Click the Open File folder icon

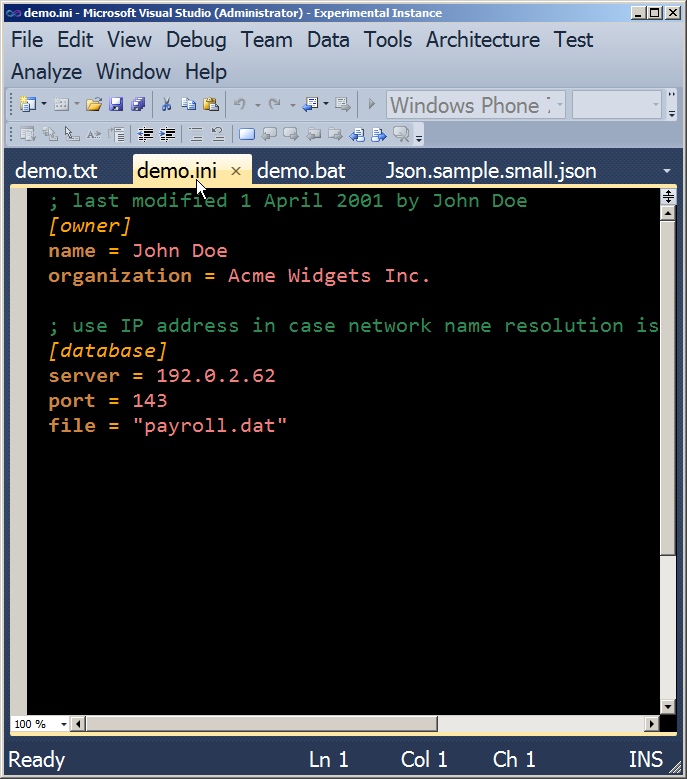[x=94, y=104]
